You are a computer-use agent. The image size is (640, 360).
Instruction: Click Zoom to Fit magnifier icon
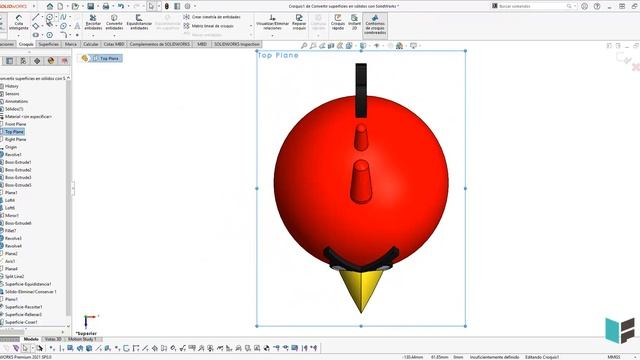tap(304, 46)
